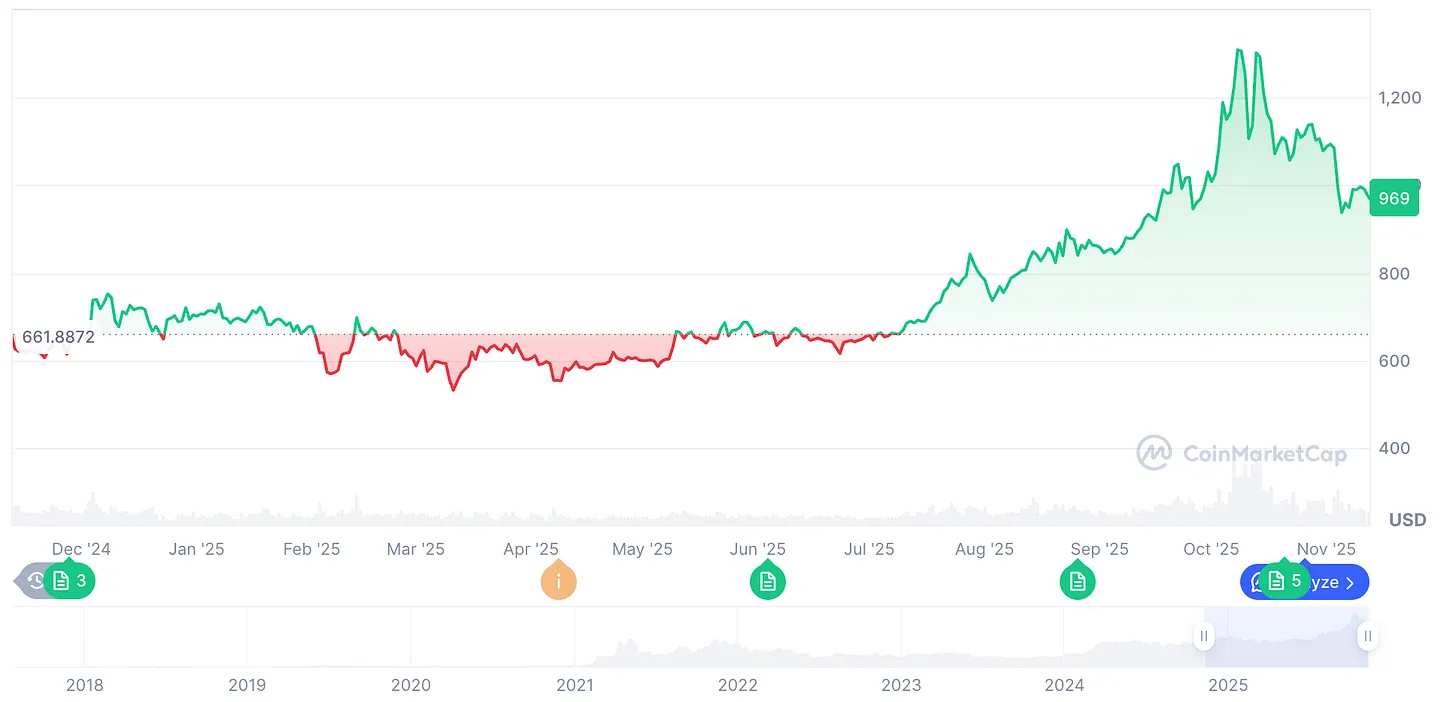Click the speech bubble icon on the blue Analyze button

[x=1257, y=581]
